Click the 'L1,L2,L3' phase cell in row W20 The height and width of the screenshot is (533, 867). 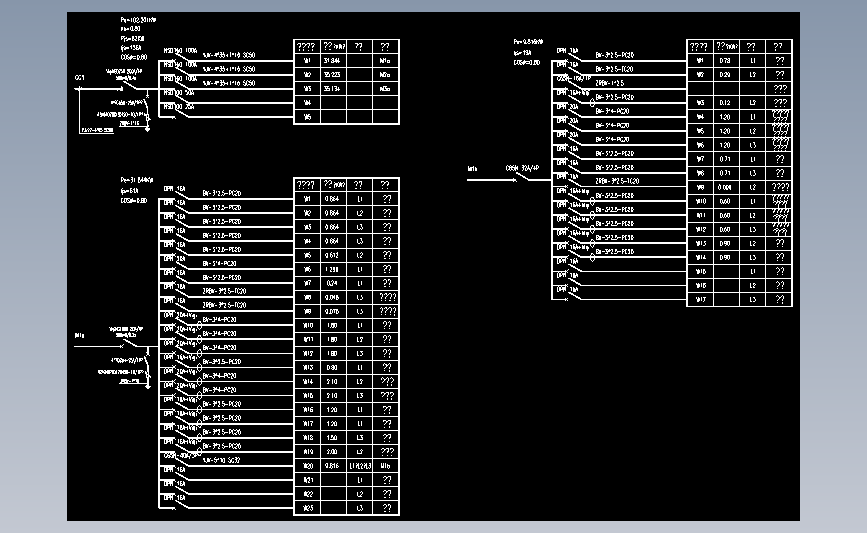coord(360,466)
